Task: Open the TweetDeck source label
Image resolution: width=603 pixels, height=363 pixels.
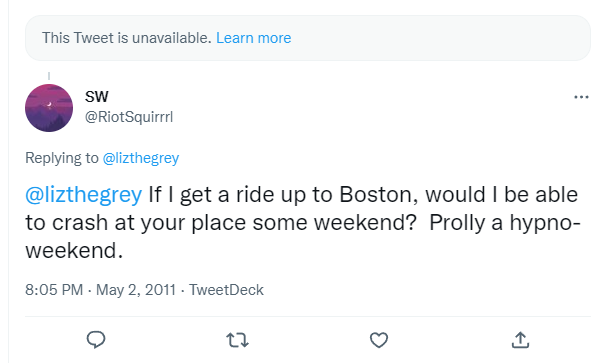Action: coord(226,290)
